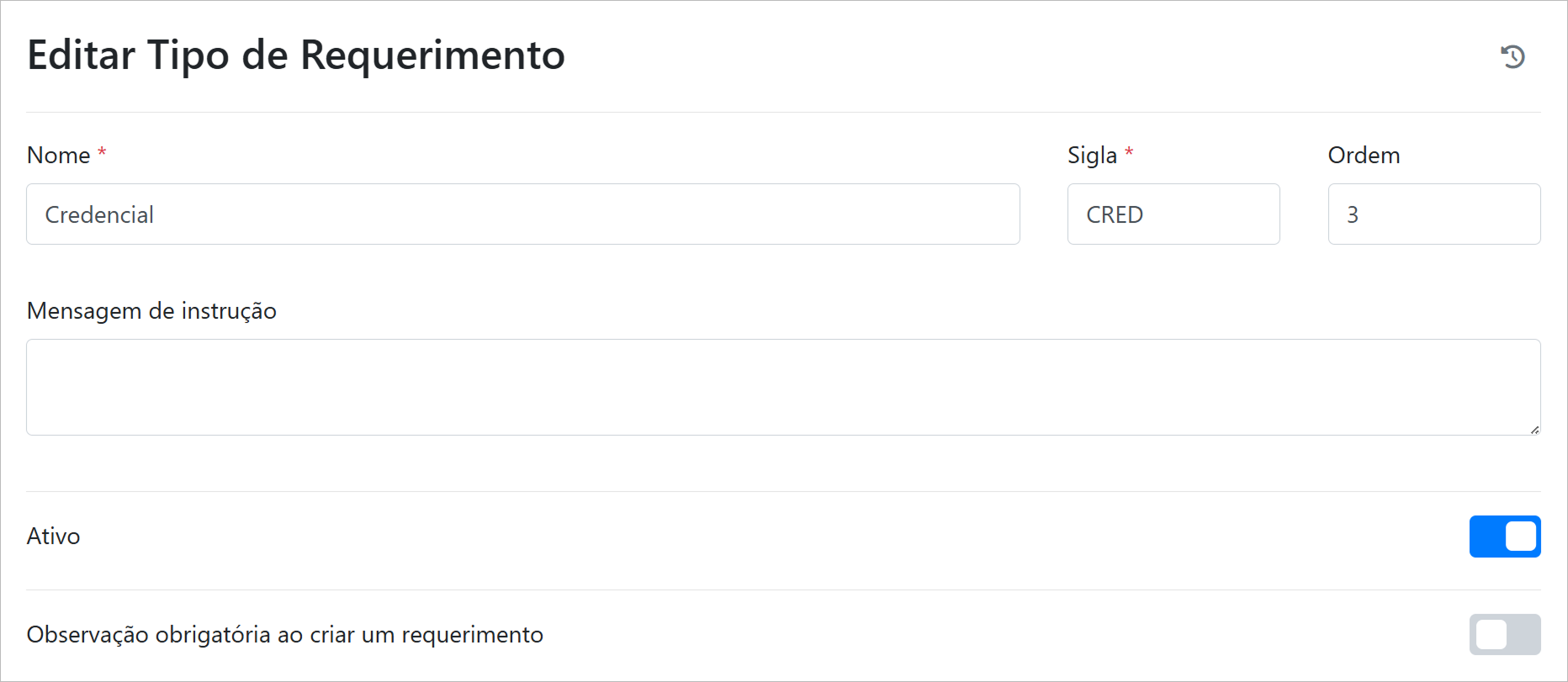Click the Editar Tipo de Requerimento heading
This screenshot has height=682, width=1568.
(x=296, y=56)
